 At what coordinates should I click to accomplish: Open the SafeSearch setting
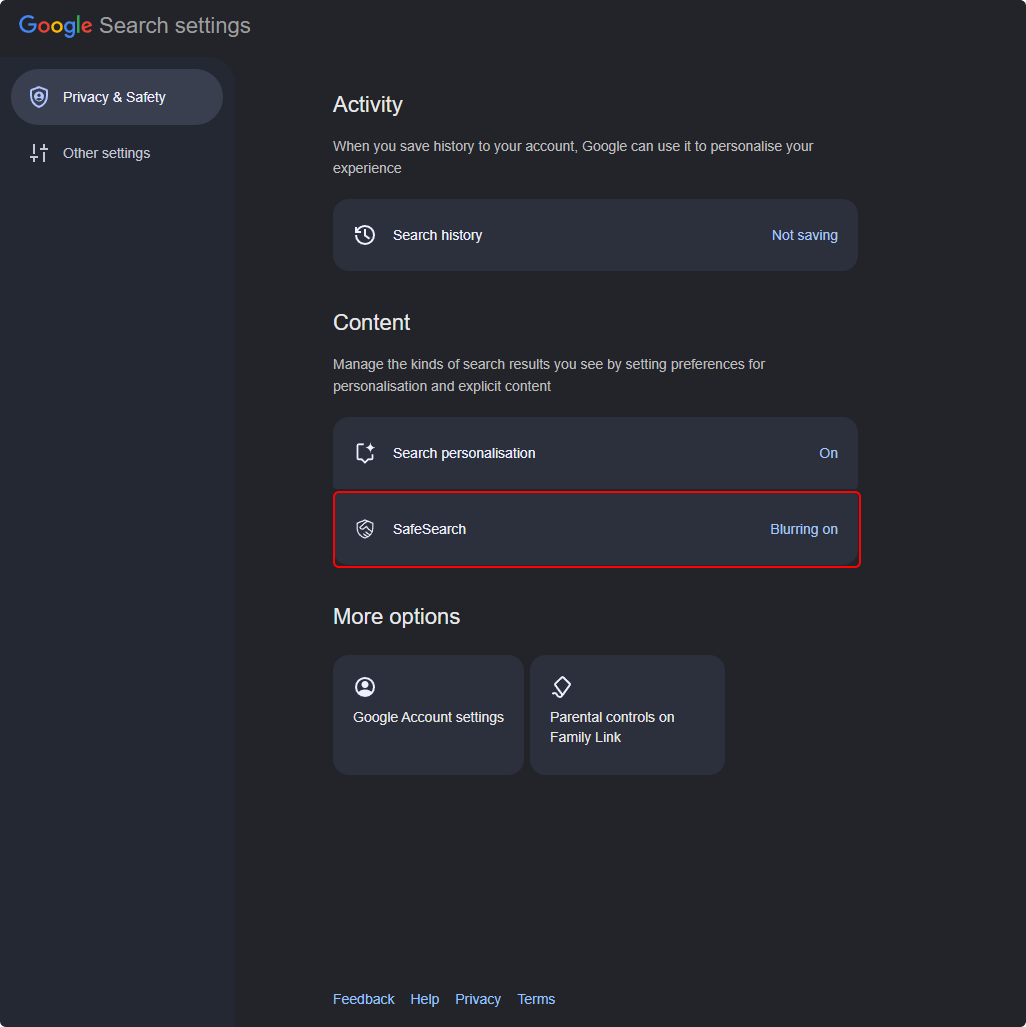595,529
